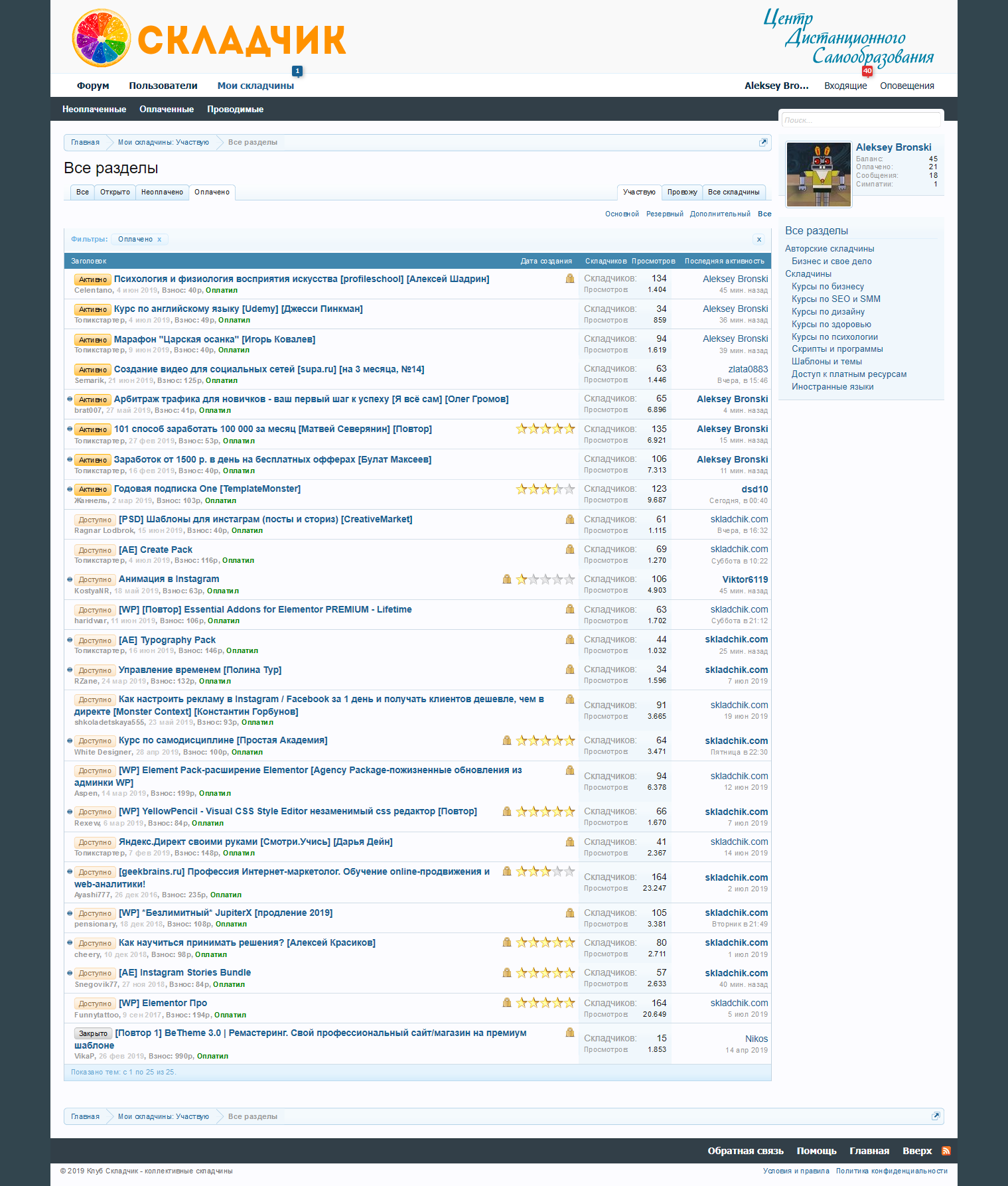
Task: Open Центр Дистанционного Самообразования banner
Action: click(848, 37)
